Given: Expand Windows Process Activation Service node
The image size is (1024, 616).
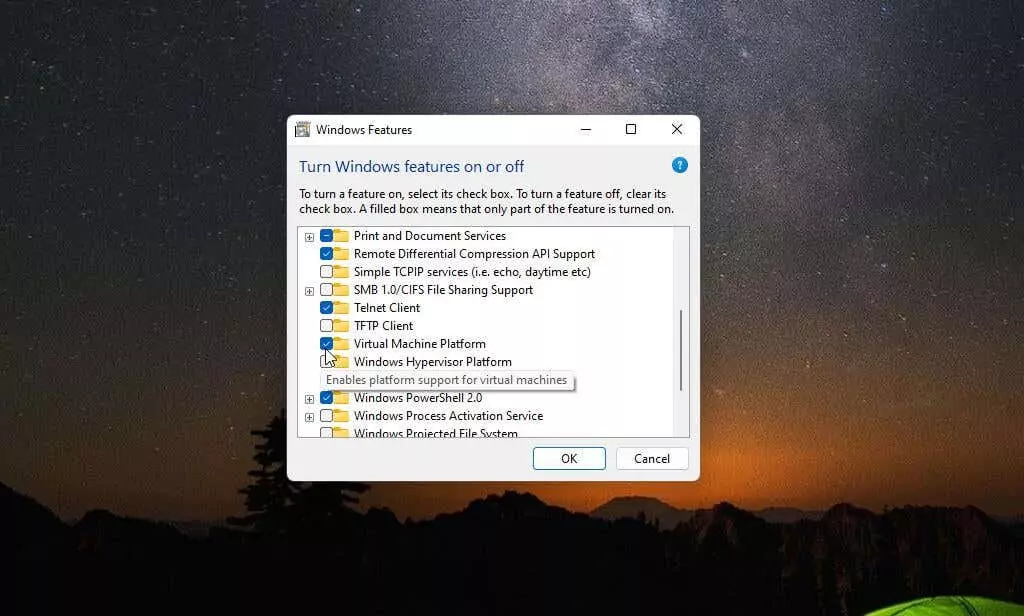Looking at the screenshot, I should pyautogui.click(x=310, y=417).
